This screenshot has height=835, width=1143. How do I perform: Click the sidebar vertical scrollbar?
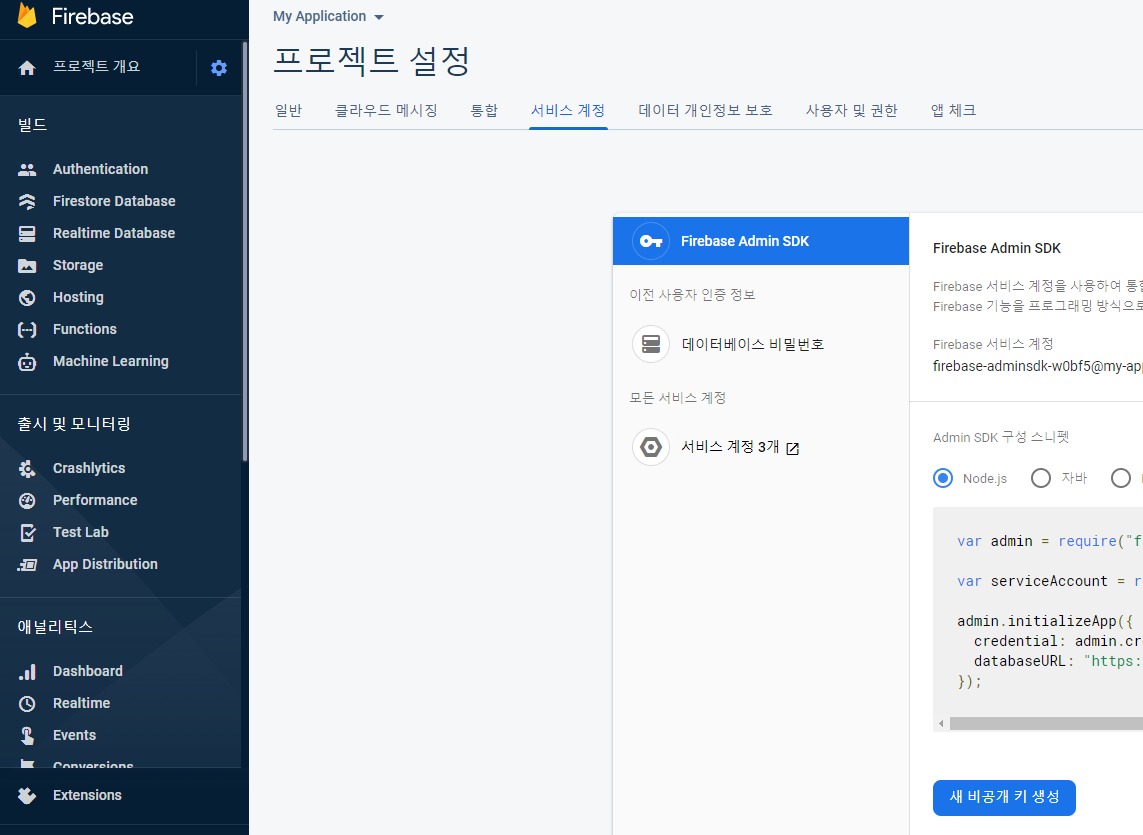(x=245, y=252)
